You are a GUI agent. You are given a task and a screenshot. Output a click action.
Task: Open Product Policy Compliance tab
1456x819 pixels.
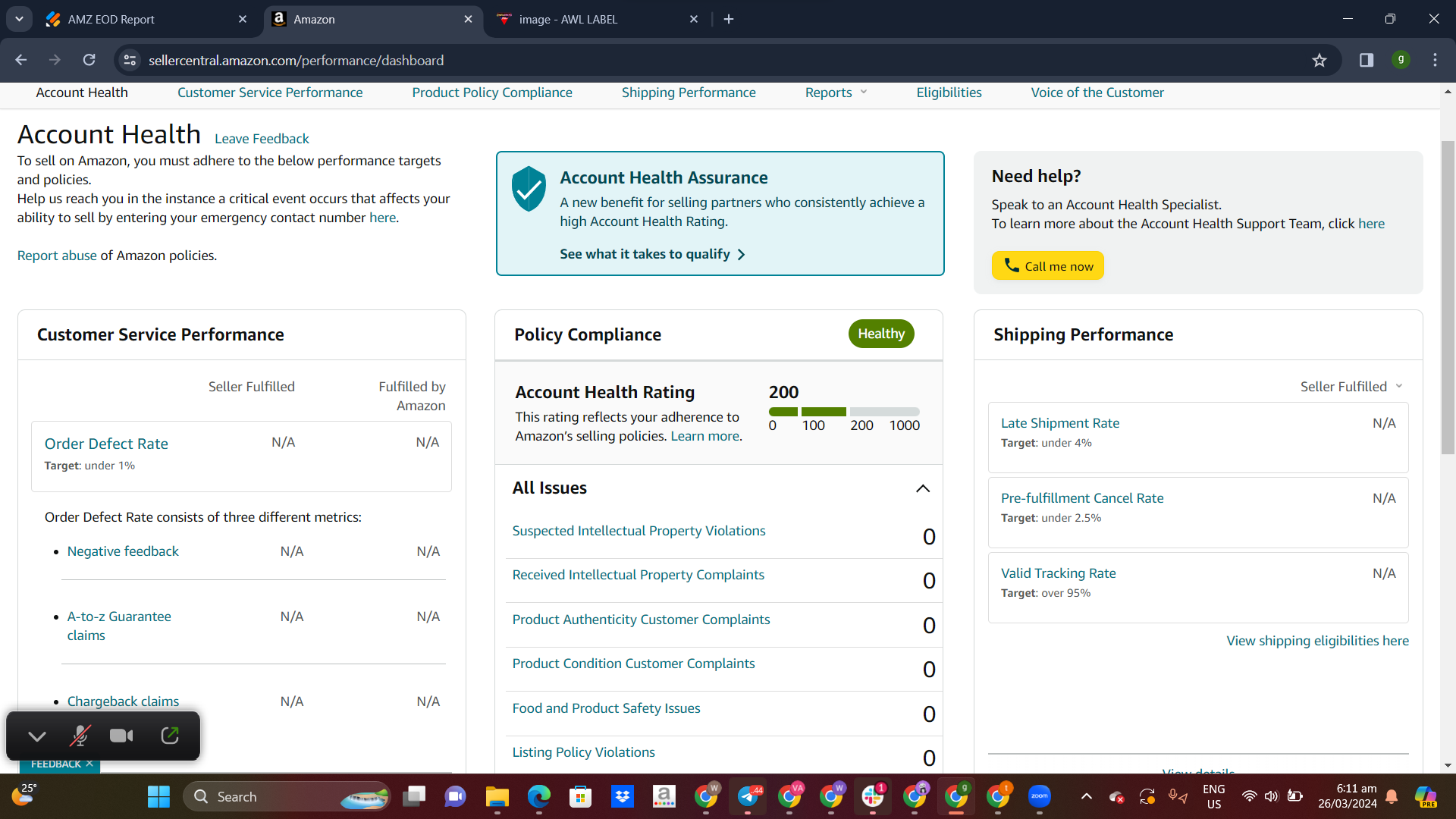pos(492,93)
